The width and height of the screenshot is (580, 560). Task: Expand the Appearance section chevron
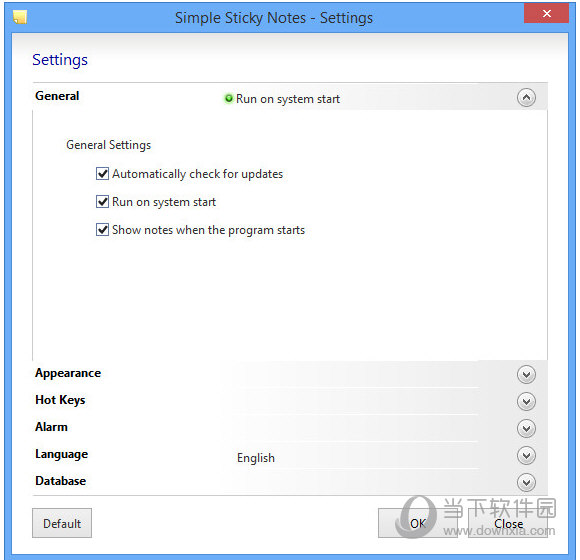(526, 374)
